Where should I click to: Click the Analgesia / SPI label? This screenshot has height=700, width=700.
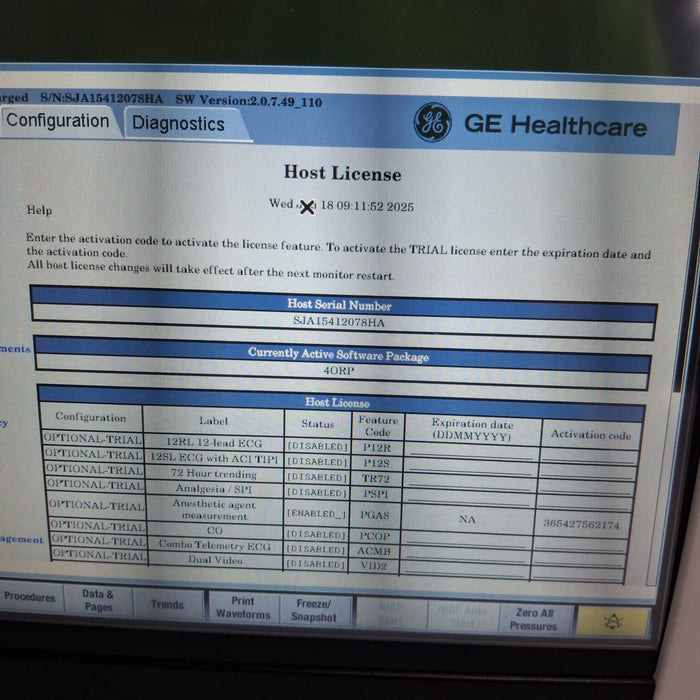pos(214,489)
